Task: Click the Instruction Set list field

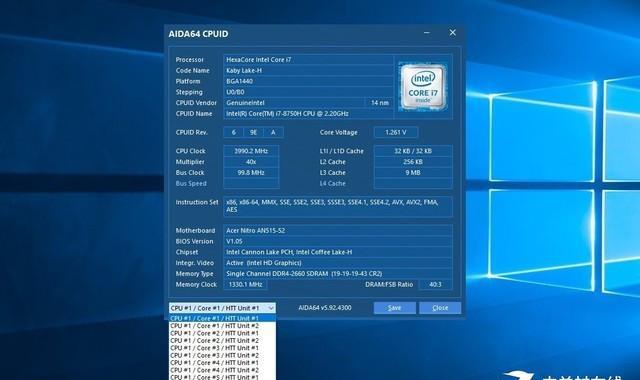Action: (x=338, y=206)
